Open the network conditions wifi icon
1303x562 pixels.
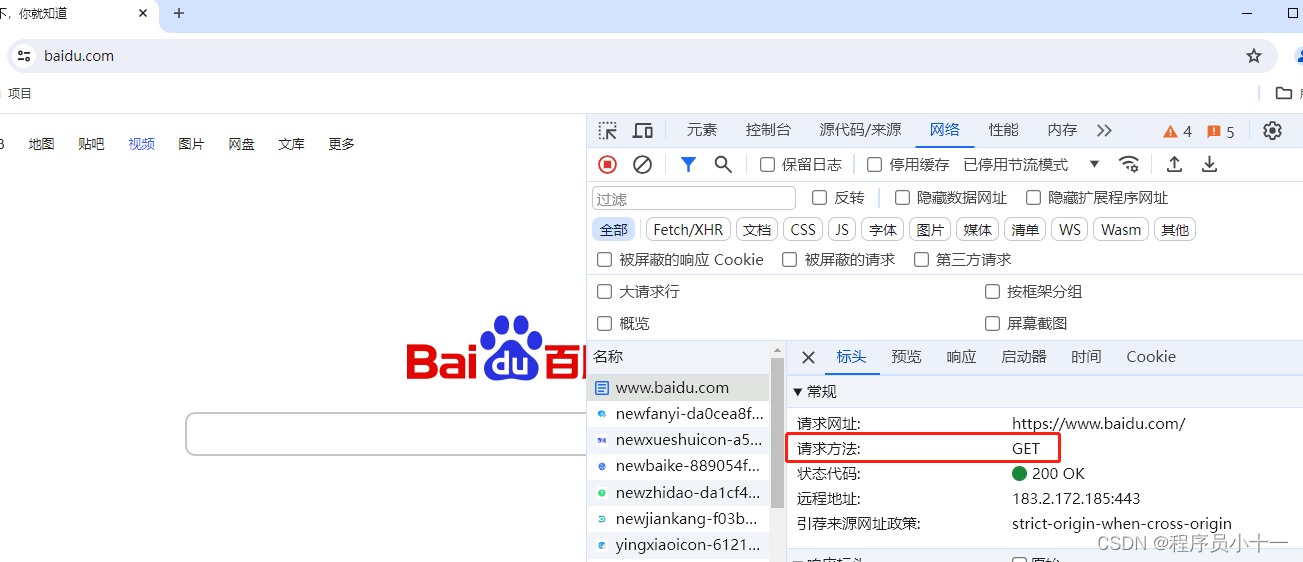(x=1129, y=164)
